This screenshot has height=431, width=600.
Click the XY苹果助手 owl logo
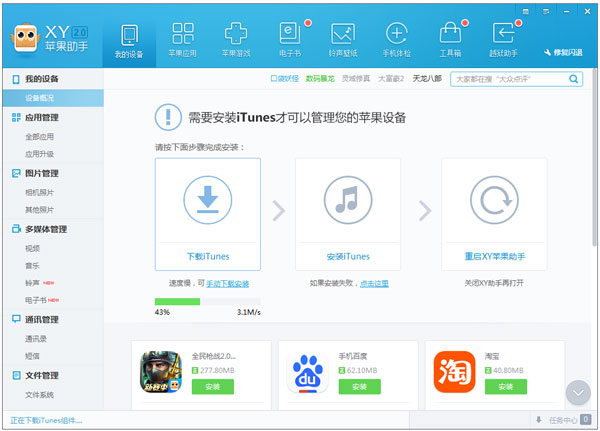click(x=24, y=38)
